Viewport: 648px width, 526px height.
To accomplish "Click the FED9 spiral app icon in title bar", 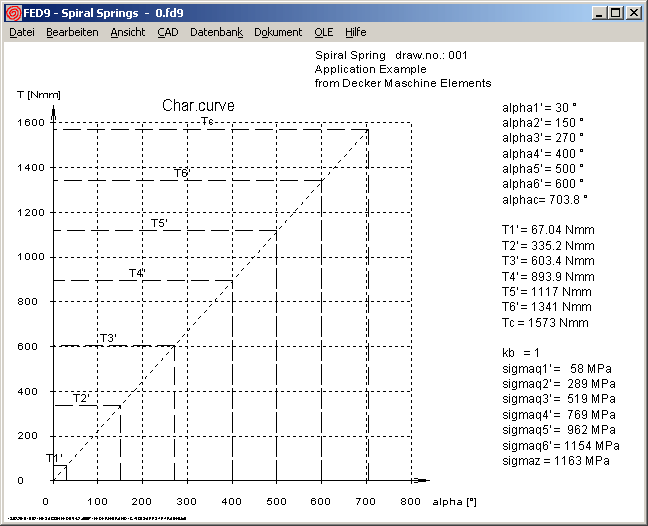I will 13,13.
